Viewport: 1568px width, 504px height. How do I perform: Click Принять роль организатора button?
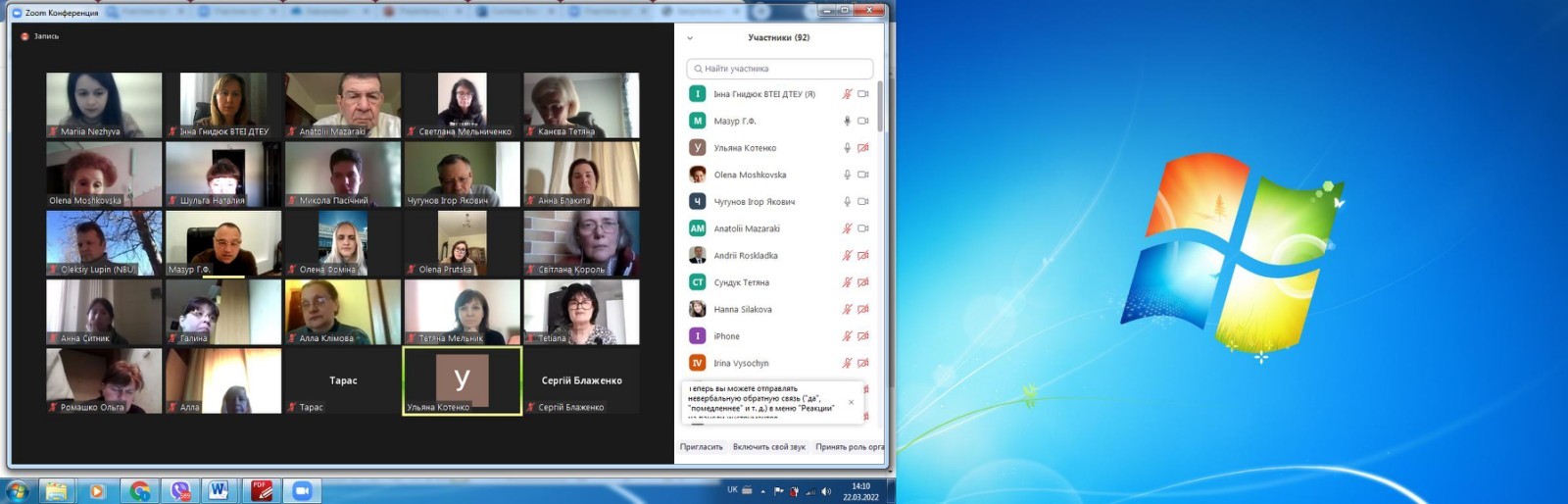point(849,447)
